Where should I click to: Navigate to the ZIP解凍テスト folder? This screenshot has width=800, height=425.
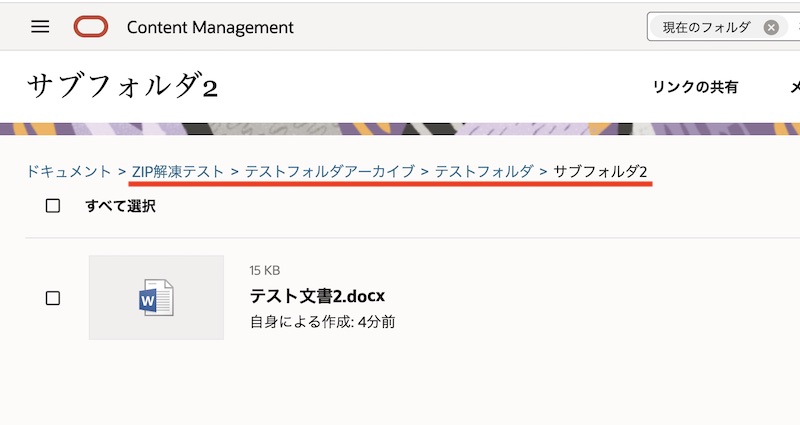[178, 171]
